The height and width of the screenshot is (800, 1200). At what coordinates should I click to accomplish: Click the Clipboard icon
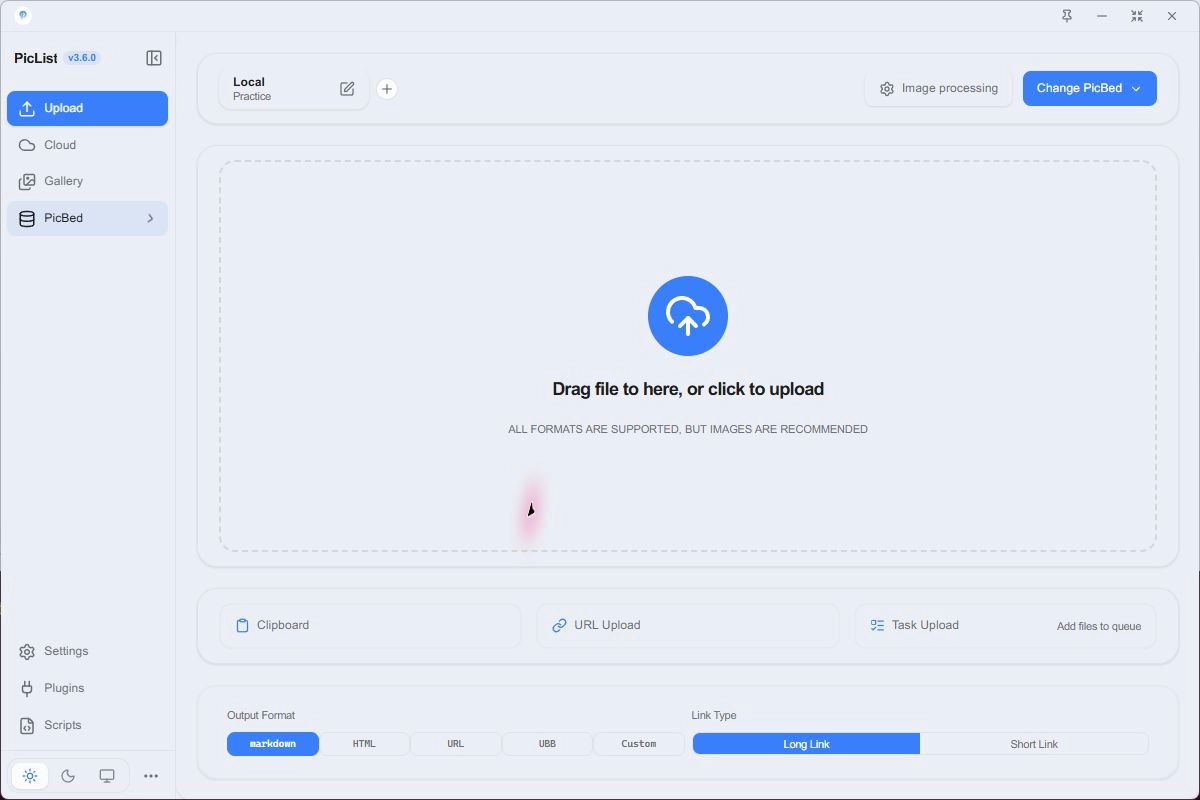[242, 626]
